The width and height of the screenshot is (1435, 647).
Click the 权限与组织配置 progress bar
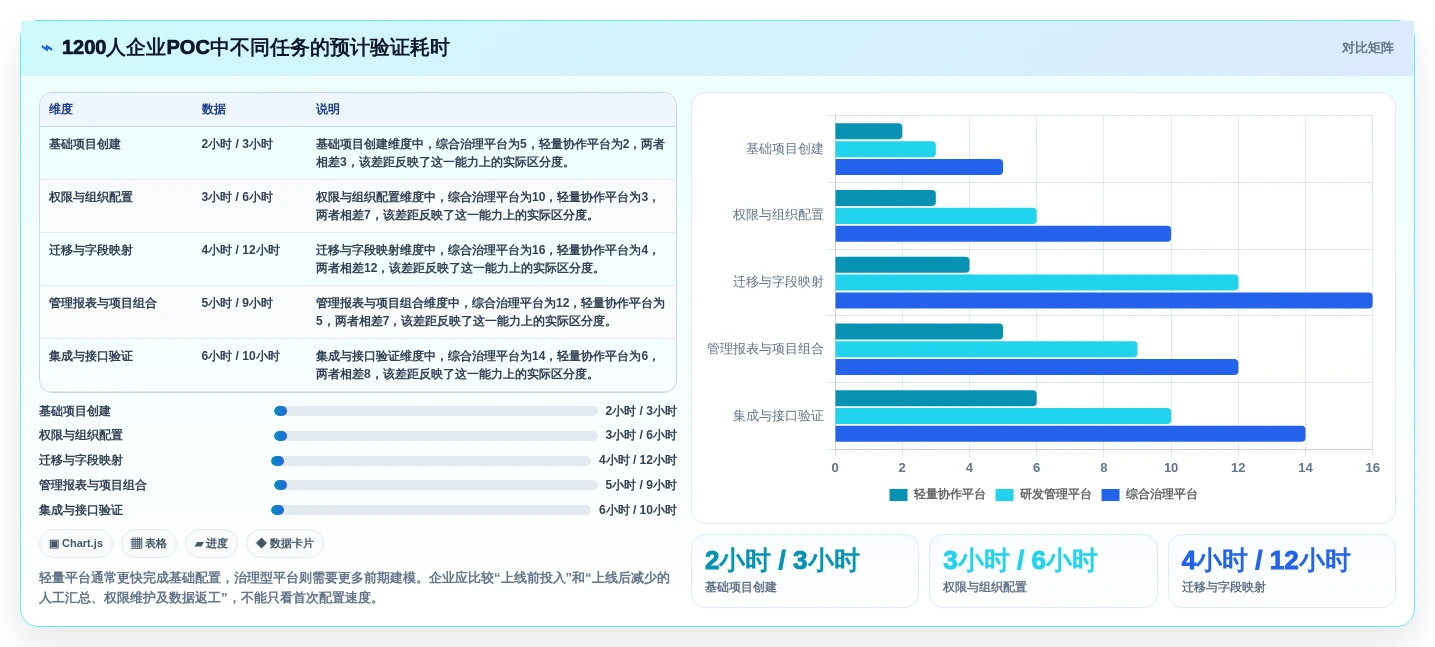point(436,436)
